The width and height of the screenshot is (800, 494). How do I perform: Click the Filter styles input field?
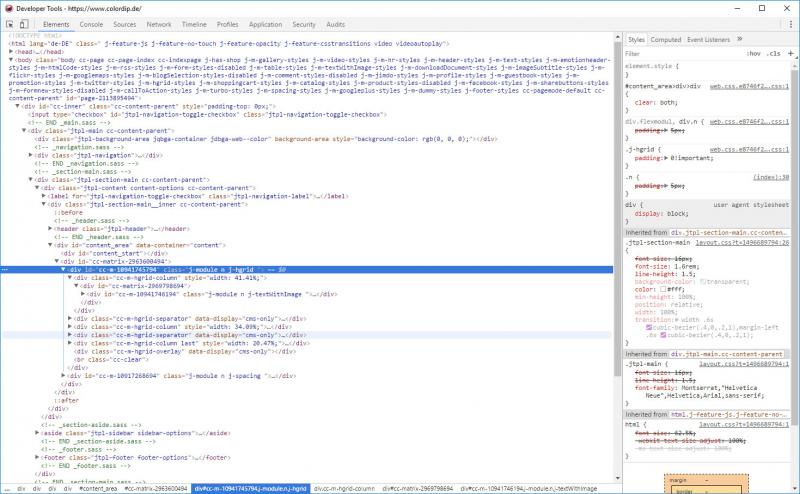pos(680,53)
